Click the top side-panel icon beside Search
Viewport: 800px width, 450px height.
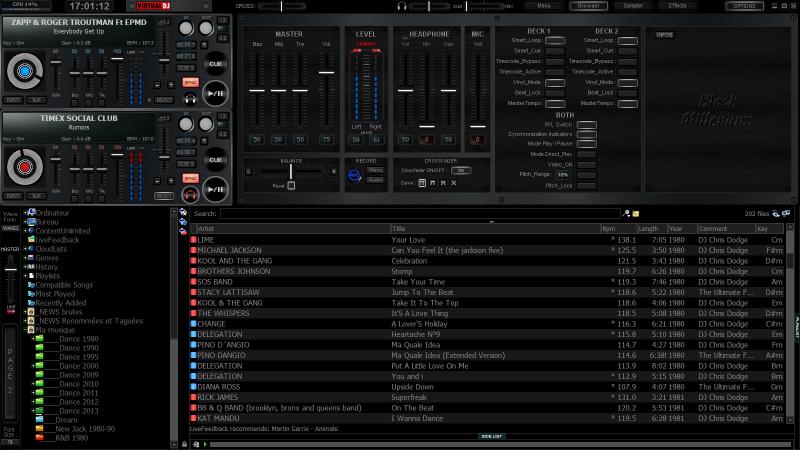pos(183,213)
